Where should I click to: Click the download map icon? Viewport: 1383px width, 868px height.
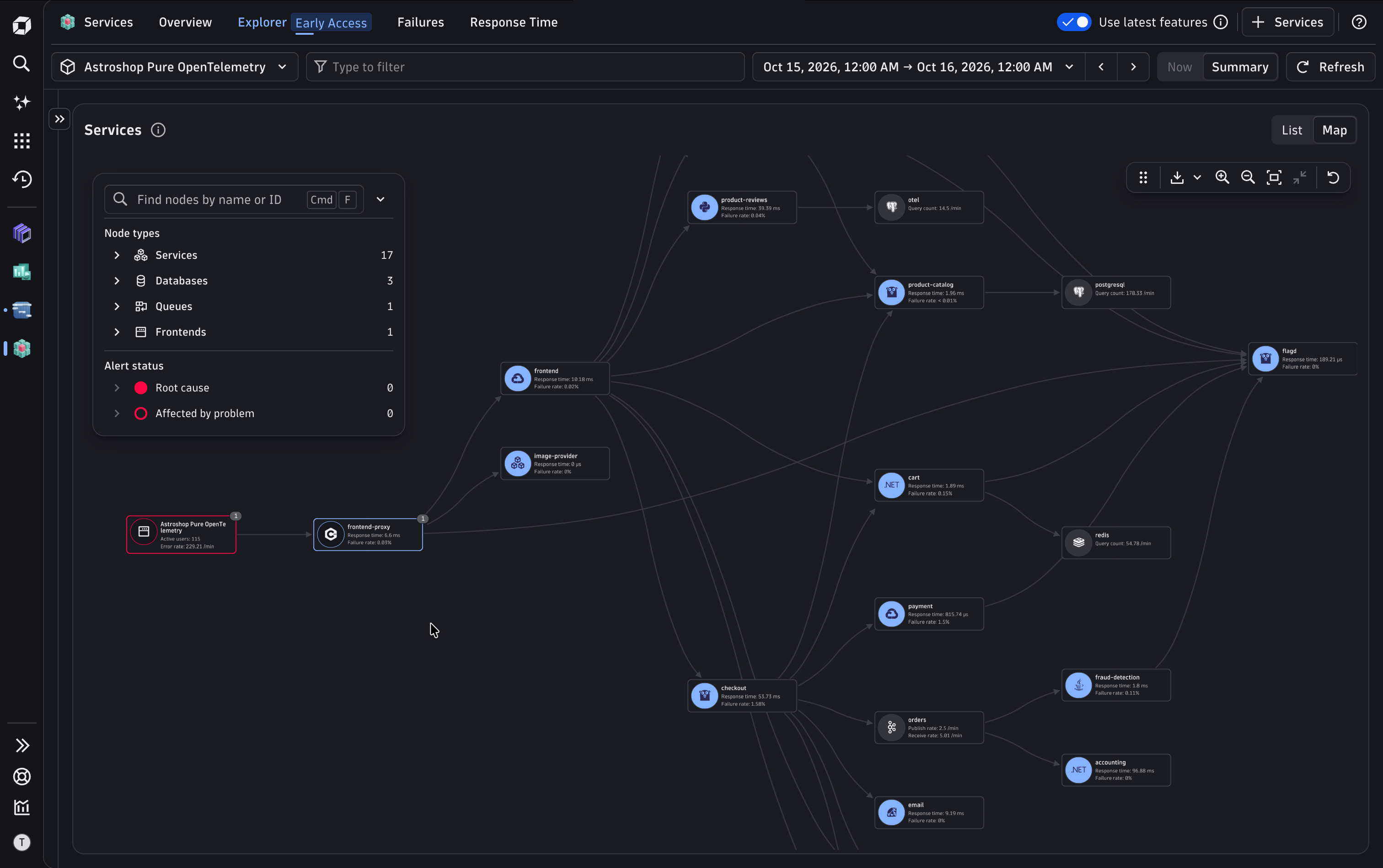(1177, 177)
